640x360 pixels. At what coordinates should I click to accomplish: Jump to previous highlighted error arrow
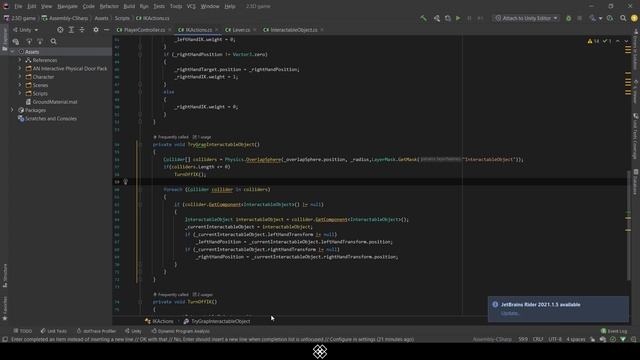618,41
